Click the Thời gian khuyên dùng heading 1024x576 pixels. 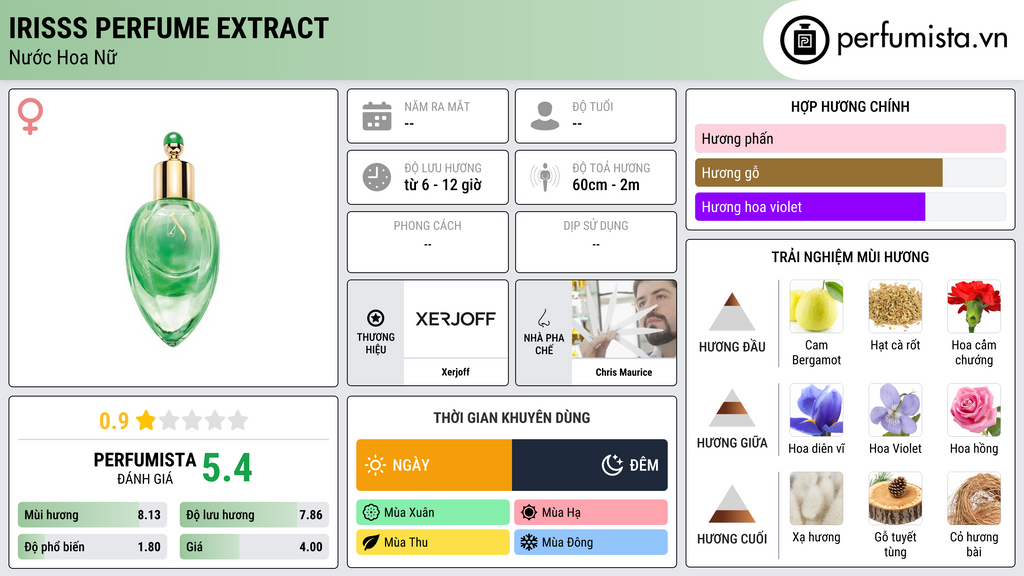(512, 417)
